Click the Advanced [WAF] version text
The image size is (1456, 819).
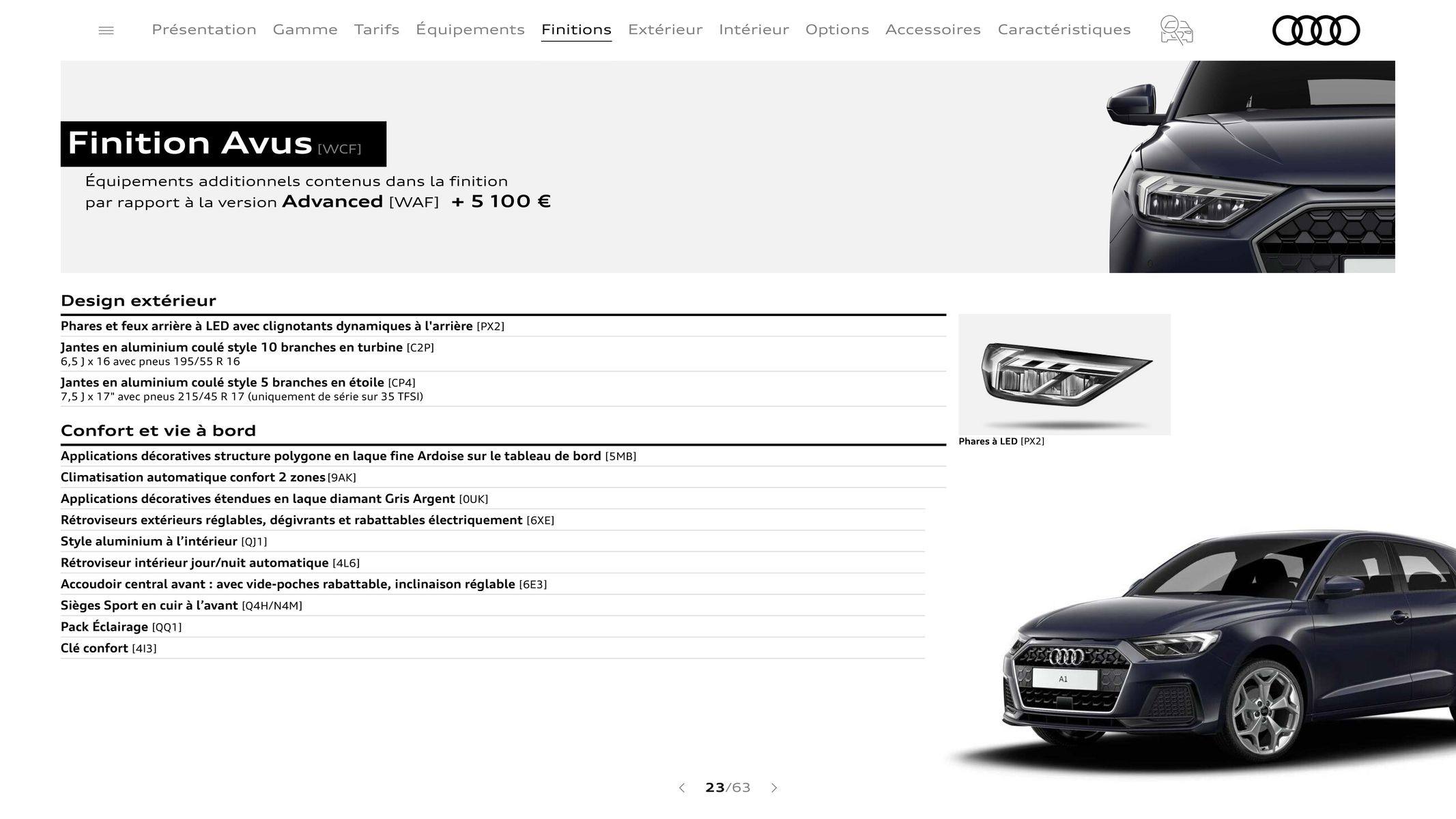360,202
